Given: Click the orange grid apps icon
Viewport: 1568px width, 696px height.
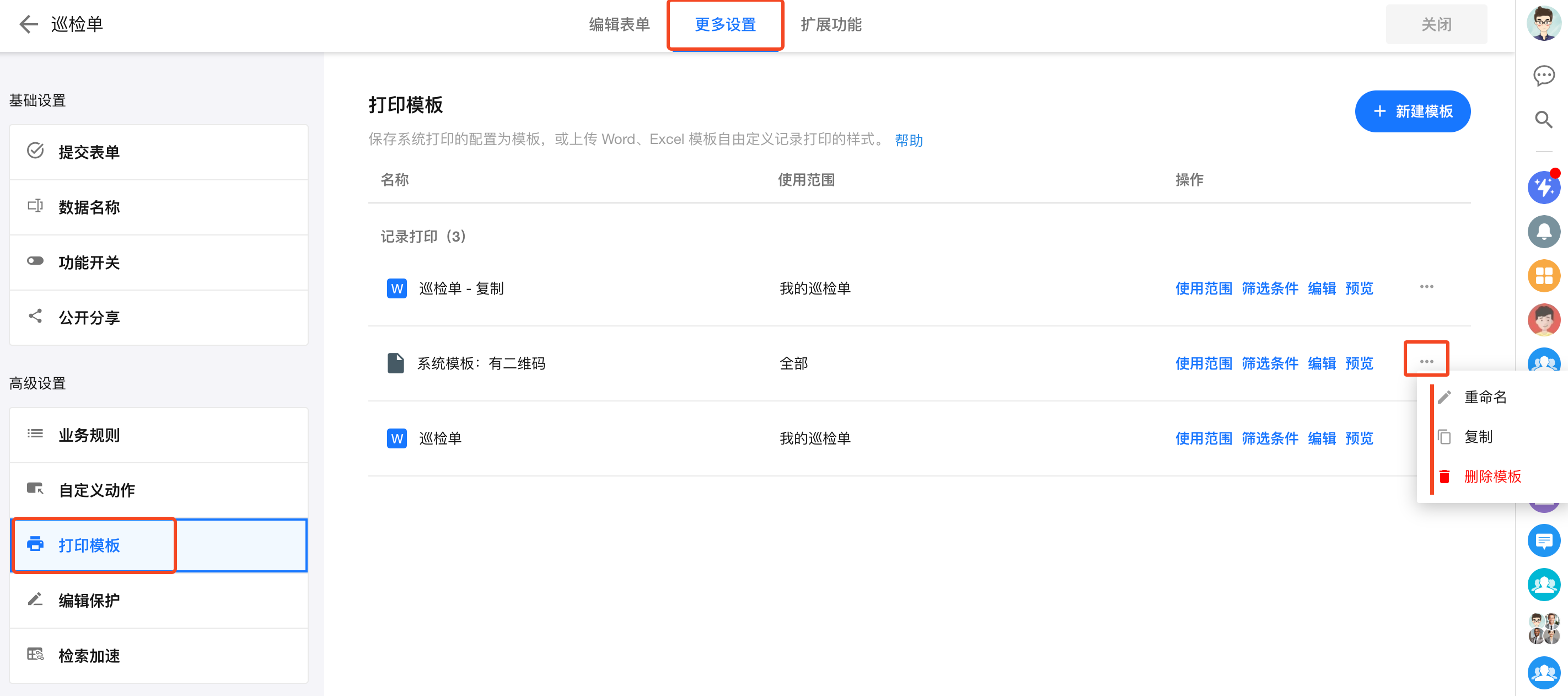Looking at the screenshot, I should coord(1543,275).
